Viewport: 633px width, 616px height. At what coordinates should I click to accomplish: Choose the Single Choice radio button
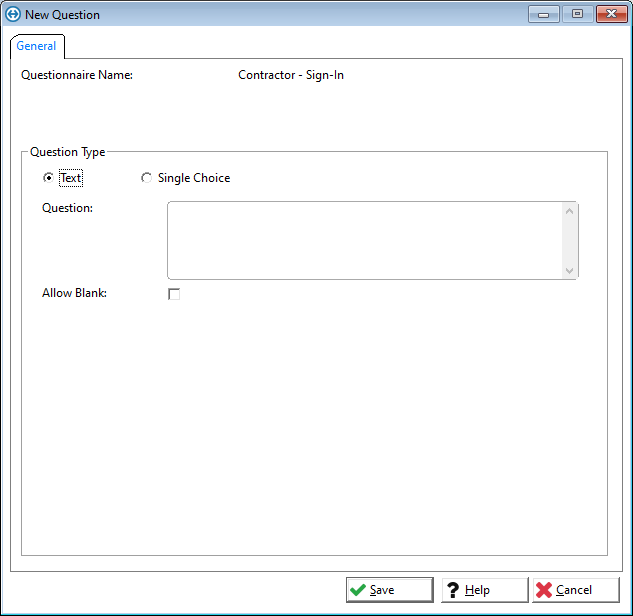pyautogui.click(x=147, y=178)
